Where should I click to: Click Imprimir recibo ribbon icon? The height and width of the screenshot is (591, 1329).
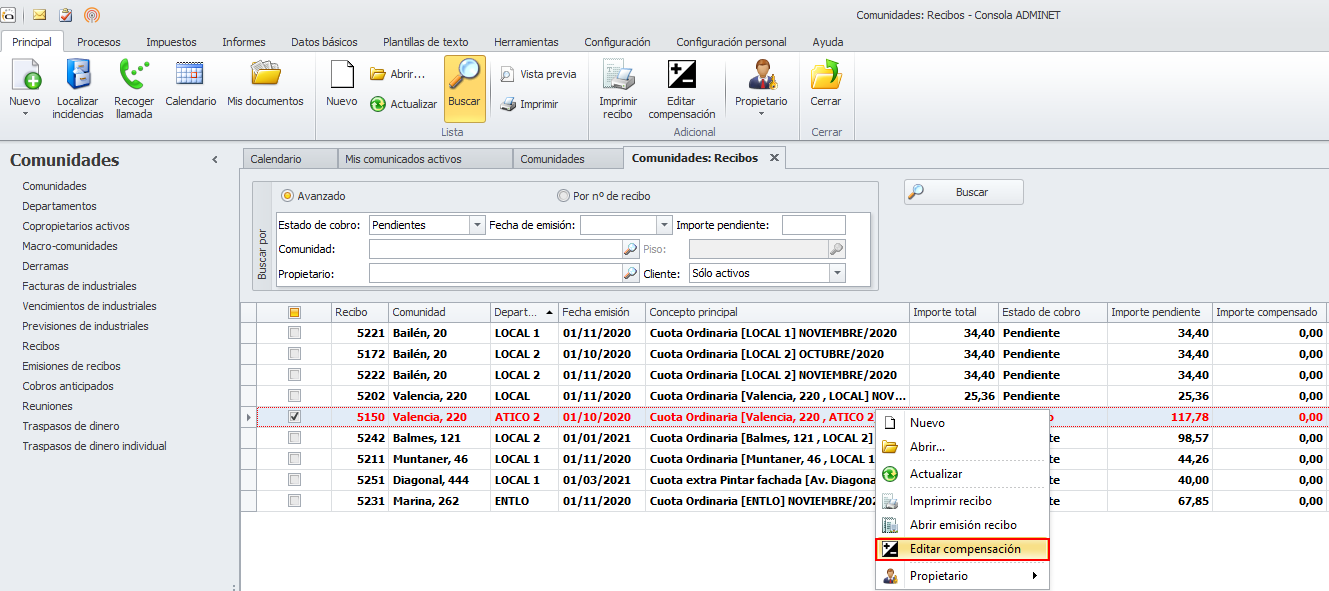tap(618, 76)
